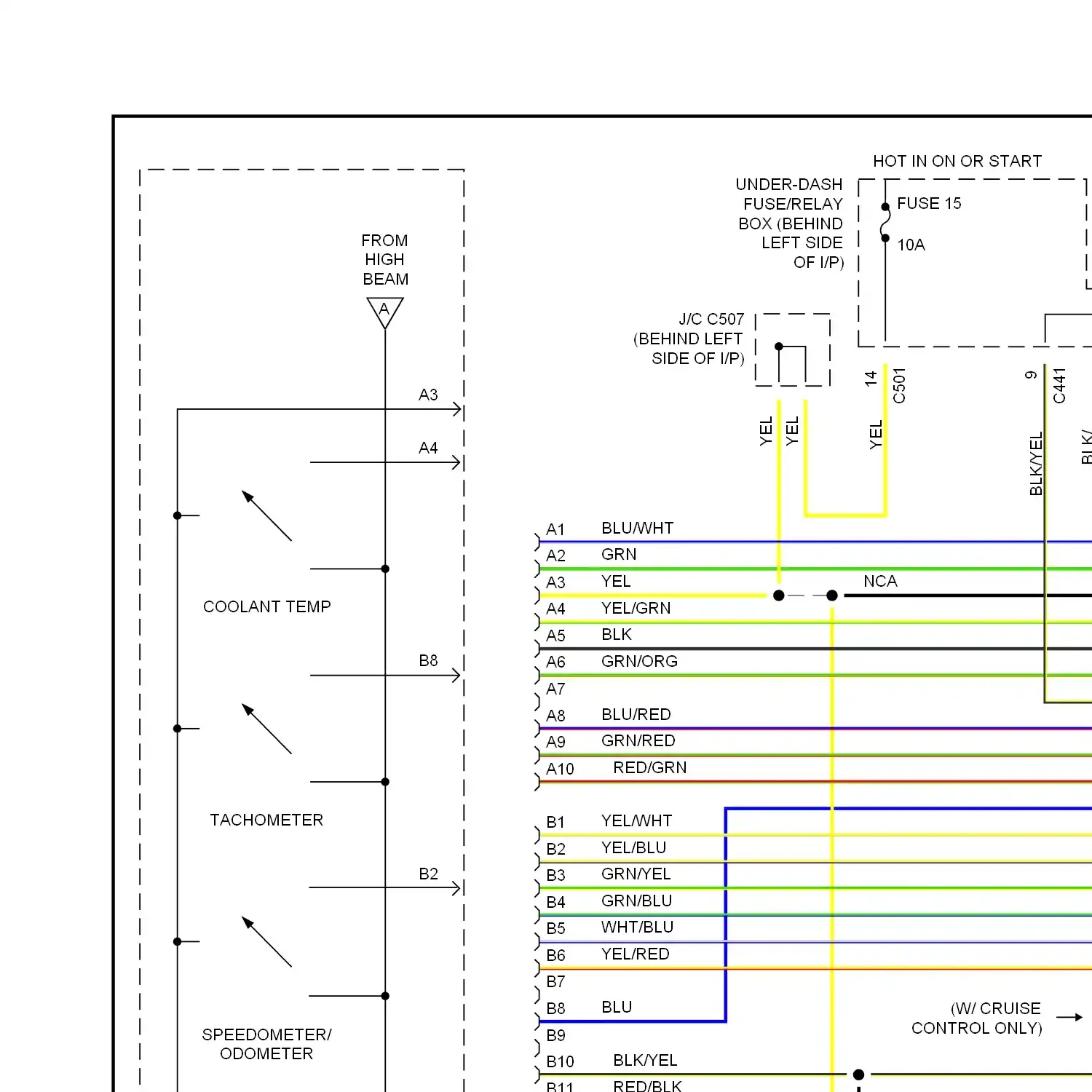The height and width of the screenshot is (1092, 1092).
Task: Click the FUSE 15 label
Action: 929,203
